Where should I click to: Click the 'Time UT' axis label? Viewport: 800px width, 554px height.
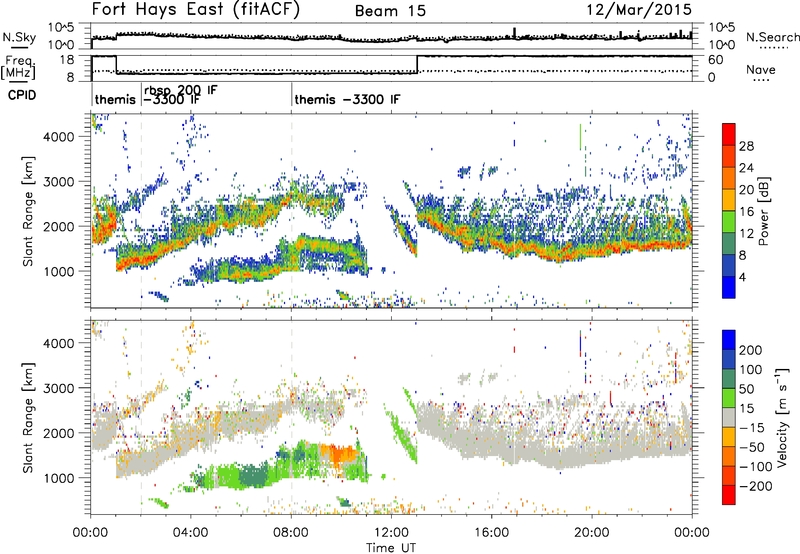click(x=391, y=548)
